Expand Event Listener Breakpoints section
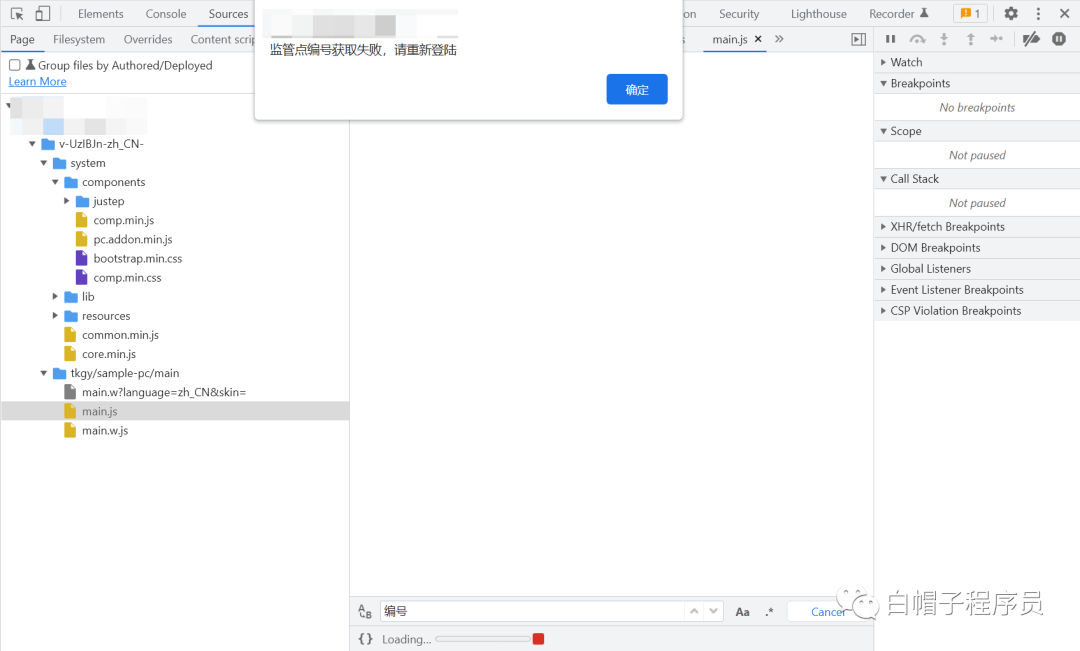Viewport: 1080px width, 651px height. [977, 289]
